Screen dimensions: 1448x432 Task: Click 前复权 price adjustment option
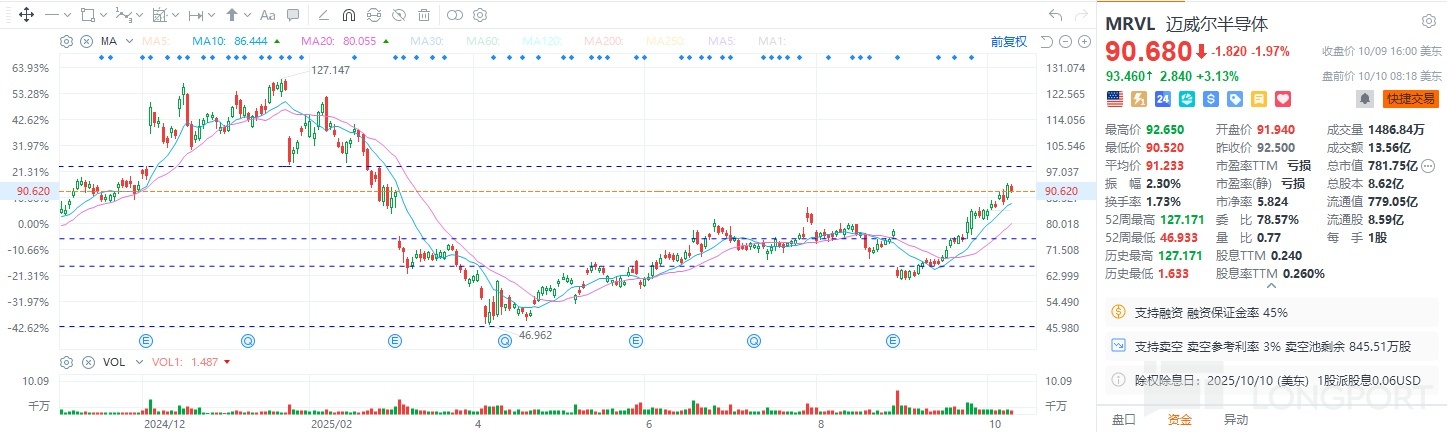[1008, 41]
